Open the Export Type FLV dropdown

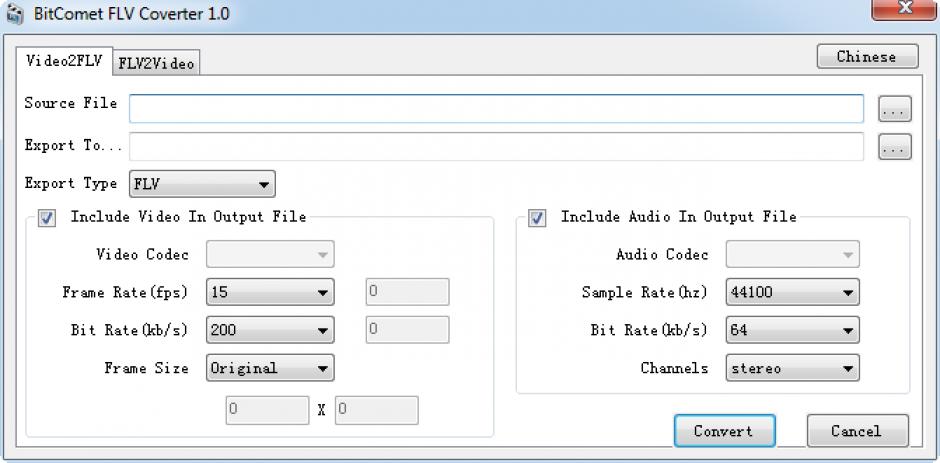202,184
